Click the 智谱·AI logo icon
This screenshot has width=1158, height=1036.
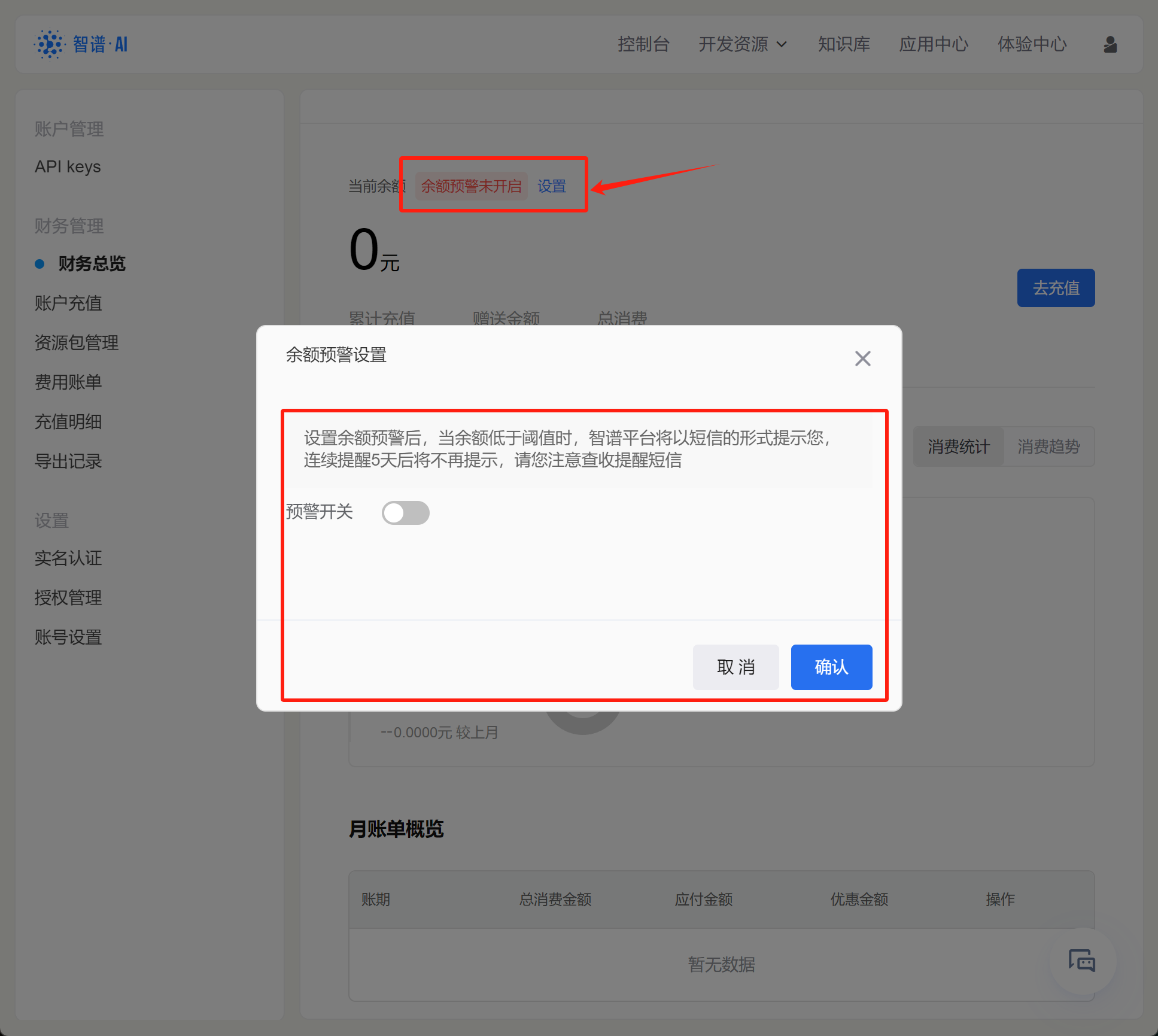[x=50, y=44]
